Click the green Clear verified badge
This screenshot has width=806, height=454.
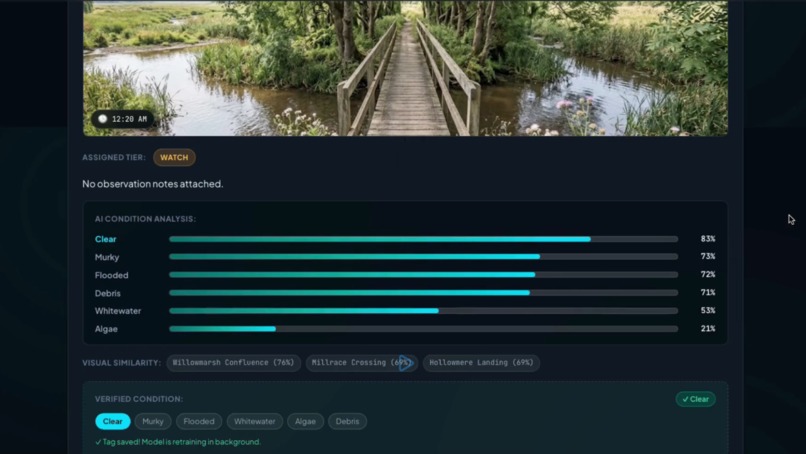(695, 399)
